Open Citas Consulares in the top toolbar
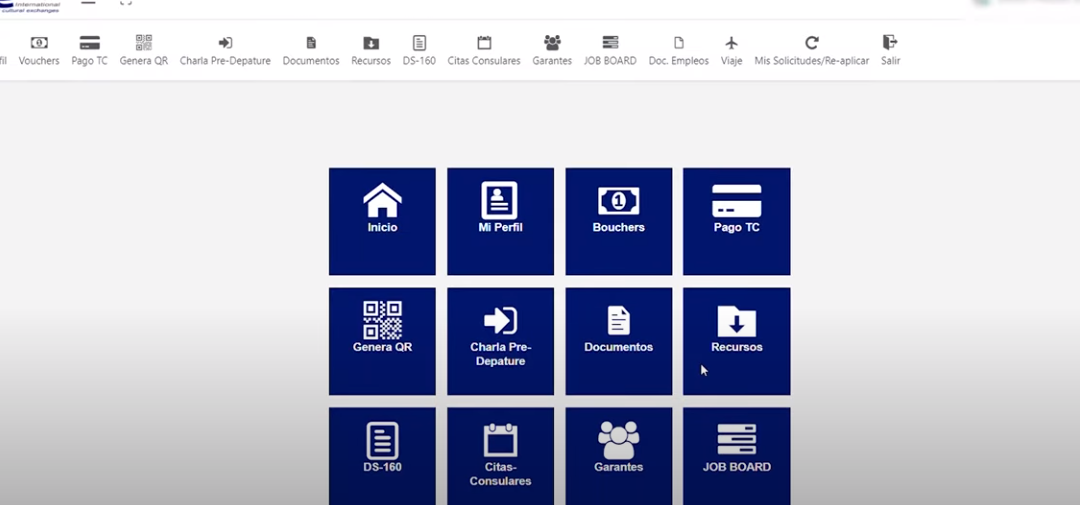Screen dimensions: 1080x505 (484, 51)
